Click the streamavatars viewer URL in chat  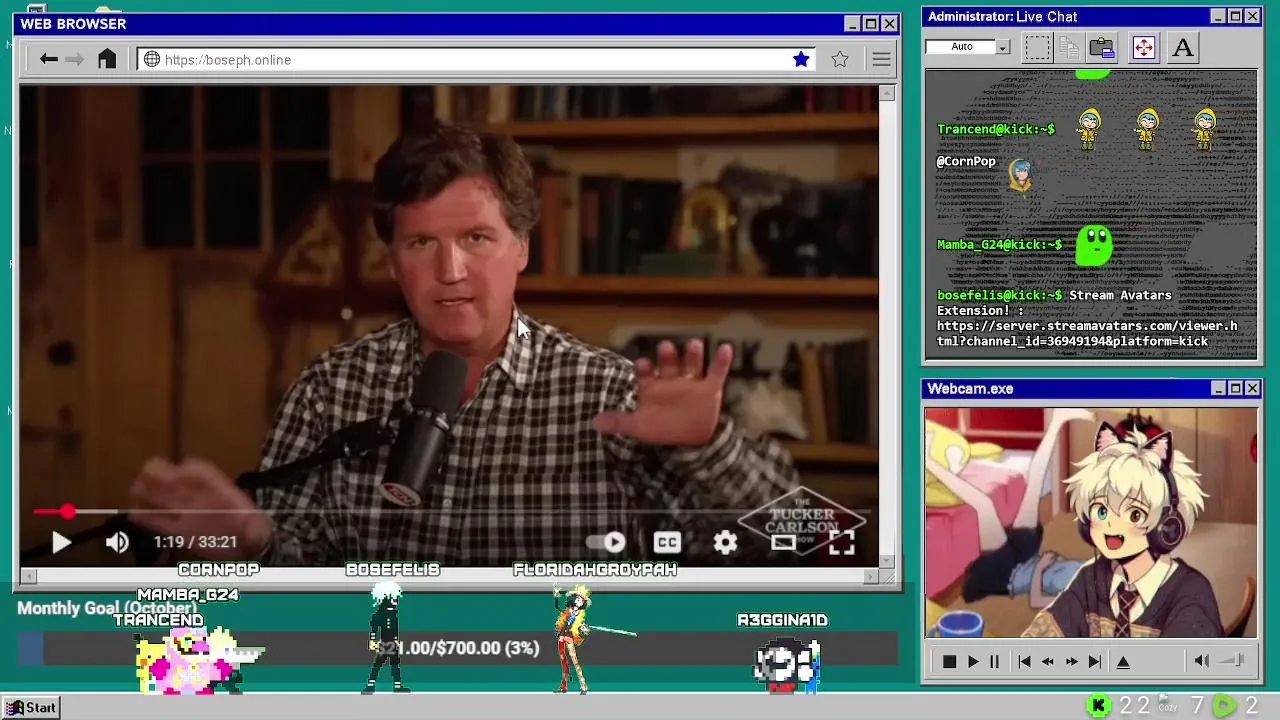pyautogui.click(x=1087, y=334)
